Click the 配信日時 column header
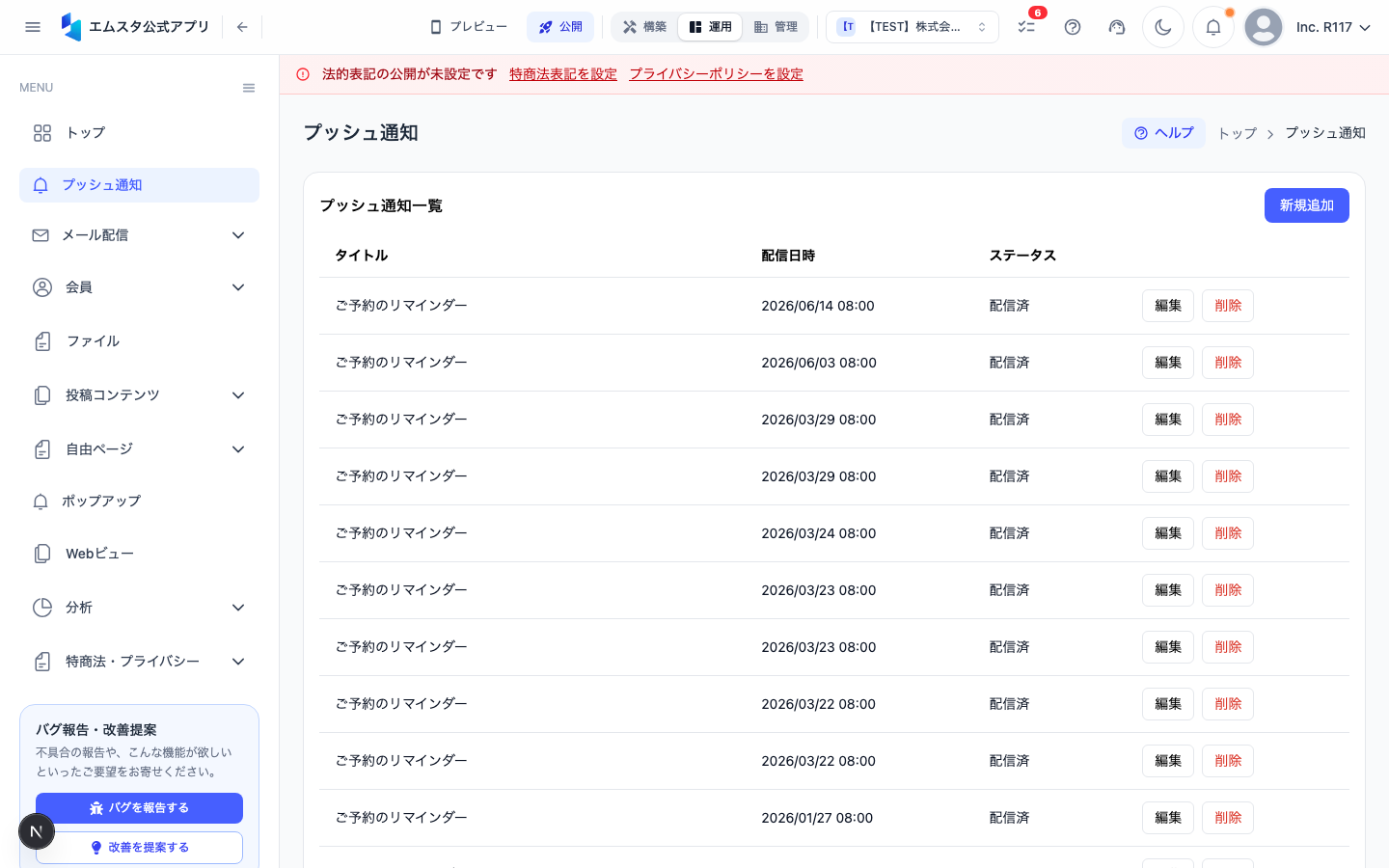 (788, 256)
